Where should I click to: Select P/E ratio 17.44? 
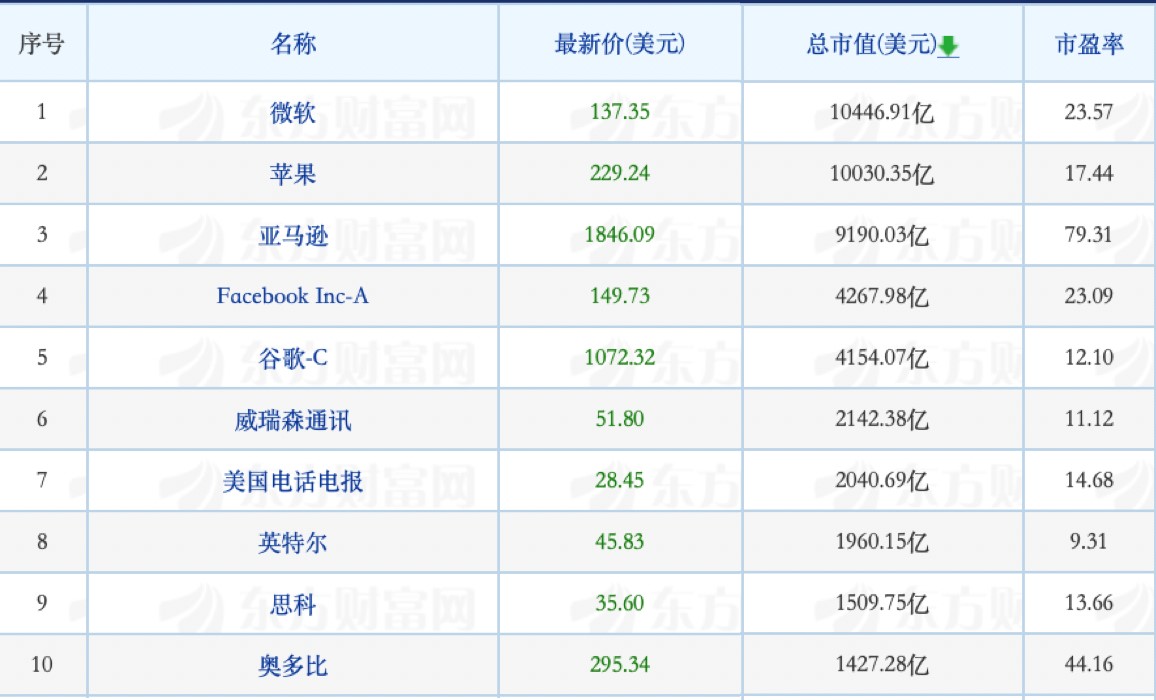(x=1089, y=173)
